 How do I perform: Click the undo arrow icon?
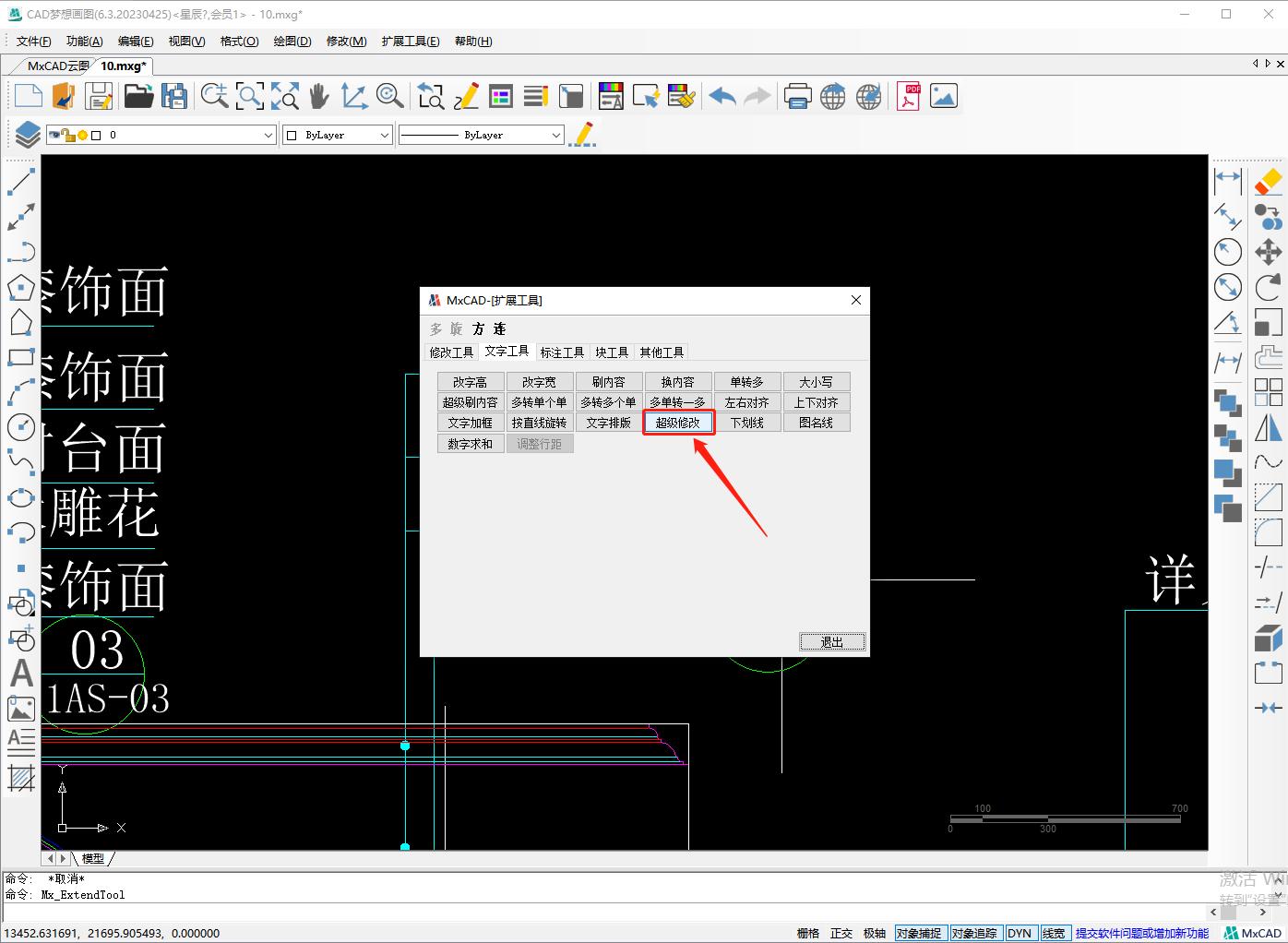722,96
